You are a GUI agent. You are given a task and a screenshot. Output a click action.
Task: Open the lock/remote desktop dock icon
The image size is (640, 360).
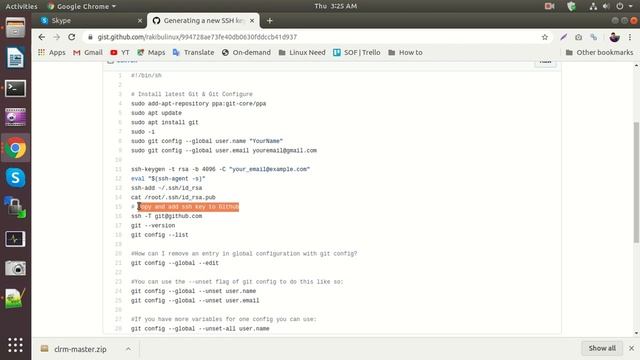(15, 207)
